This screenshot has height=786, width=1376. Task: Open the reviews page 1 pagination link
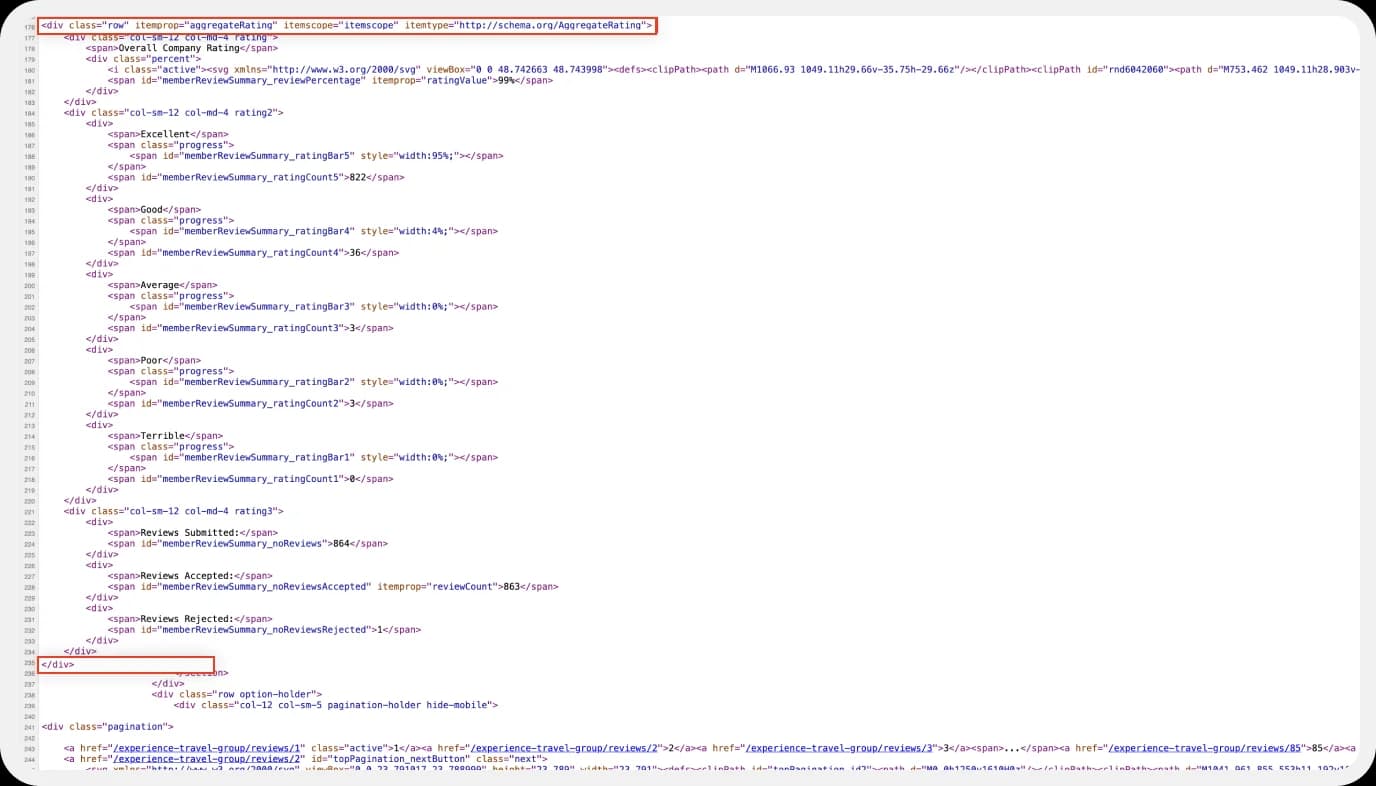204,747
